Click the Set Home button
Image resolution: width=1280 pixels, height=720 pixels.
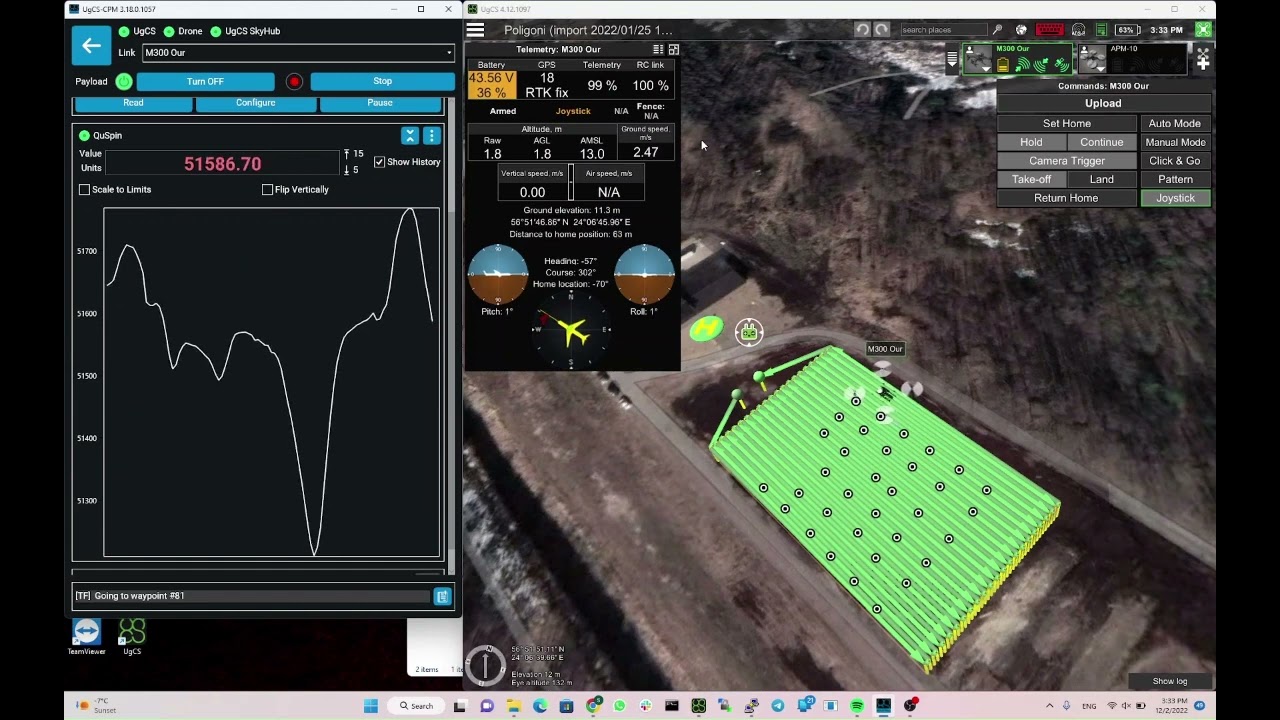pyautogui.click(x=1067, y=124)
